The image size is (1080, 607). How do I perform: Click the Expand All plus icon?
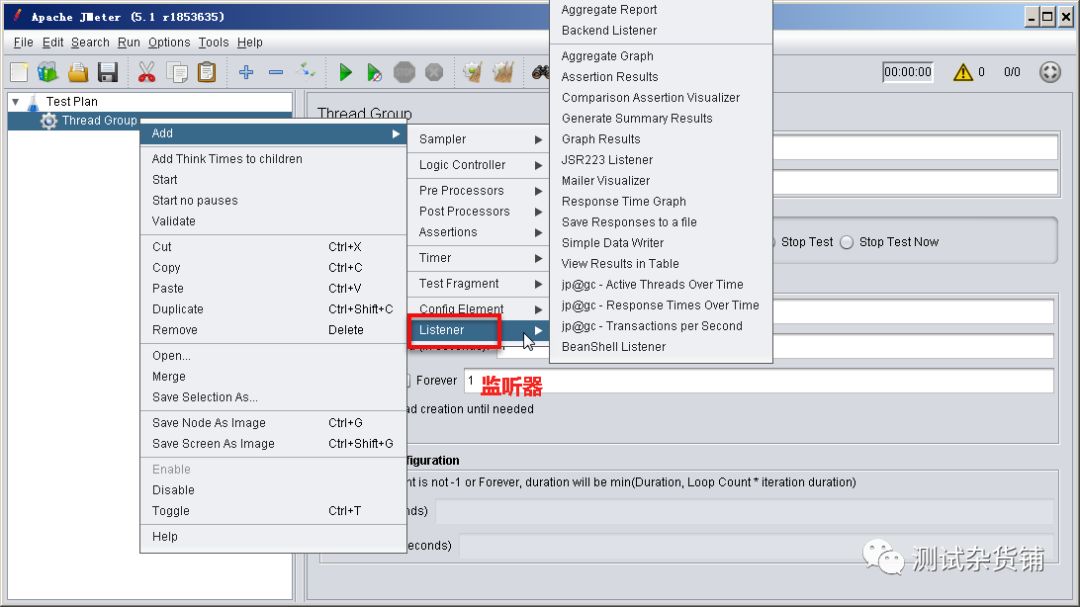246,72
